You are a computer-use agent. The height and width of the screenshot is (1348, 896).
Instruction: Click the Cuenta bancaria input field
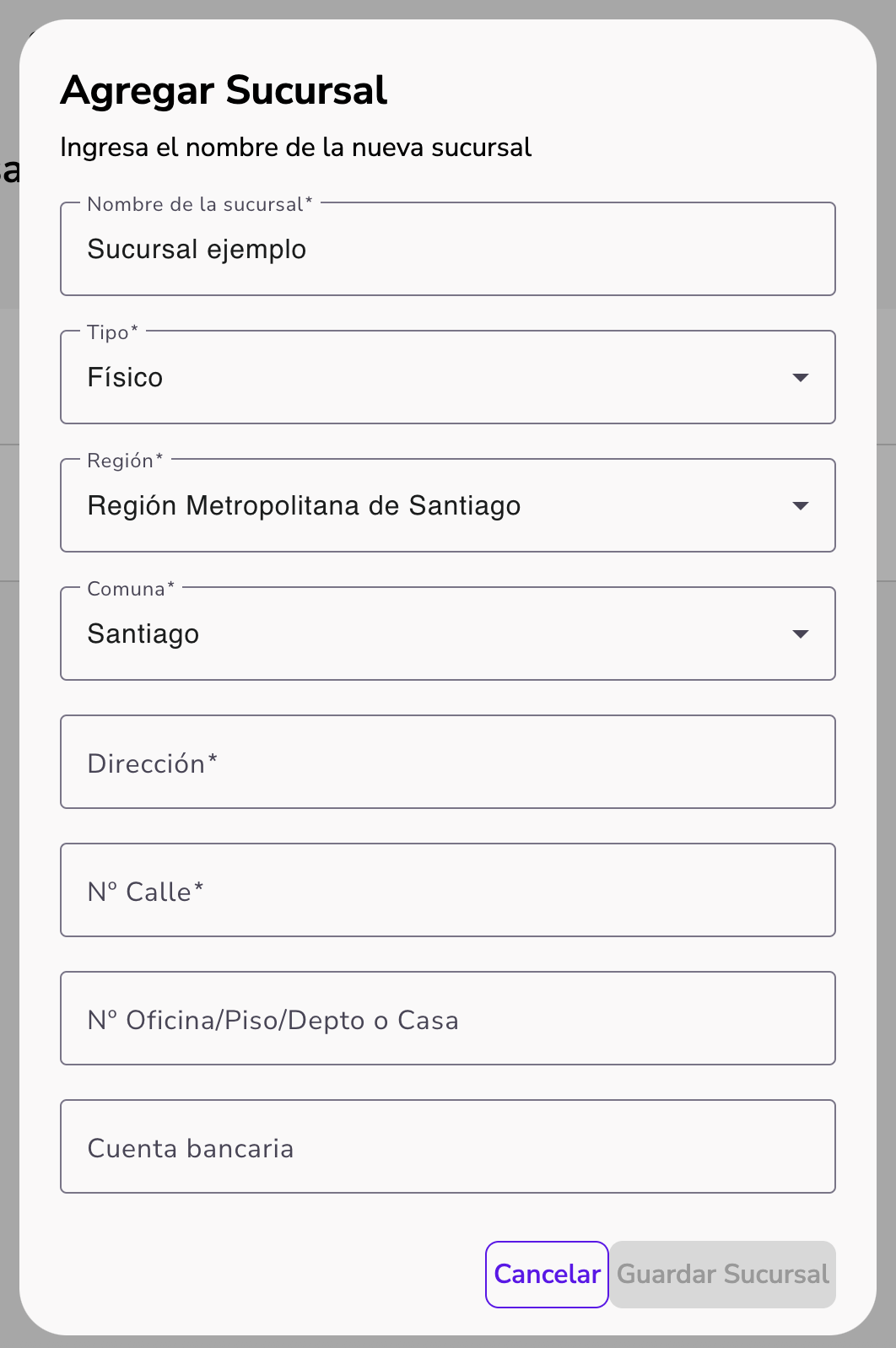(447, 1147)
